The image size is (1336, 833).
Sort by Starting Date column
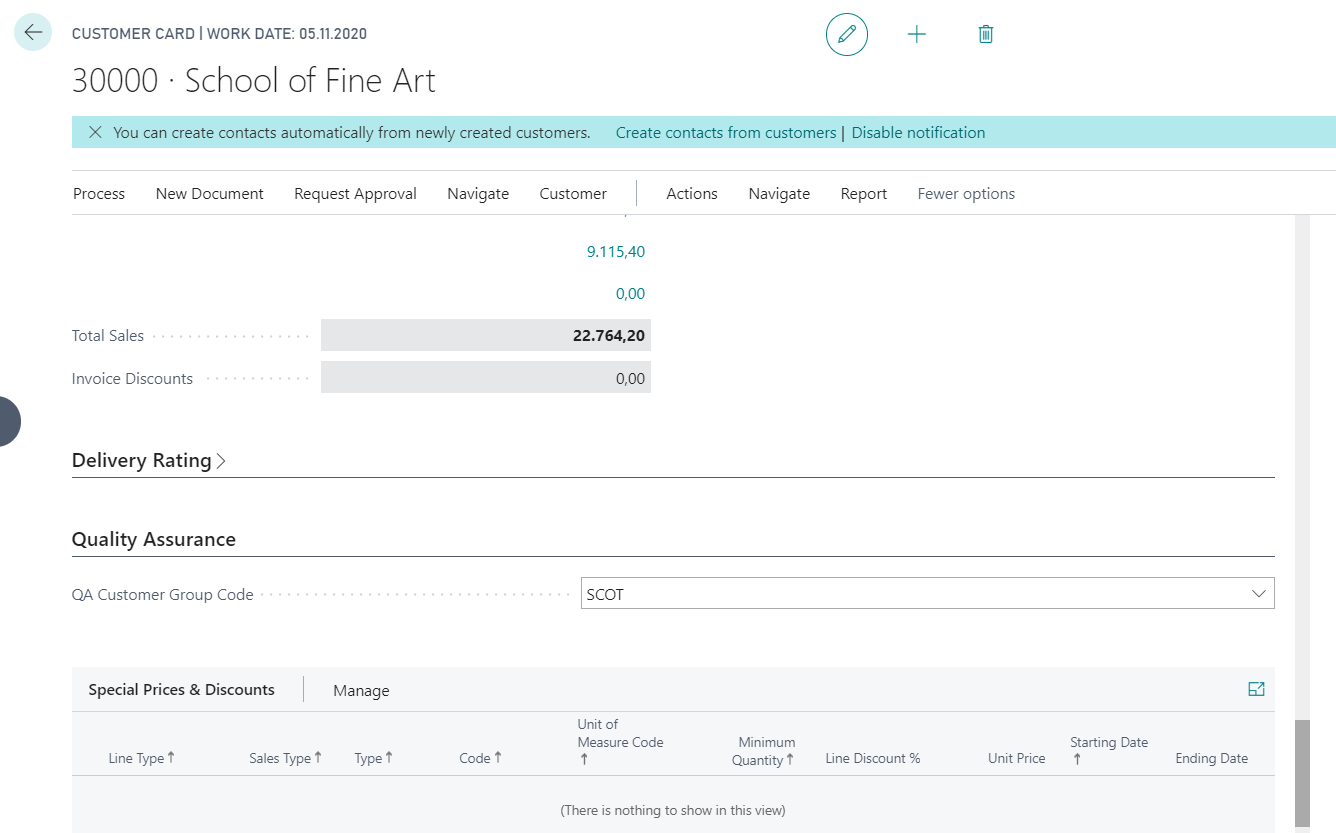click(x=1108, y=751)
